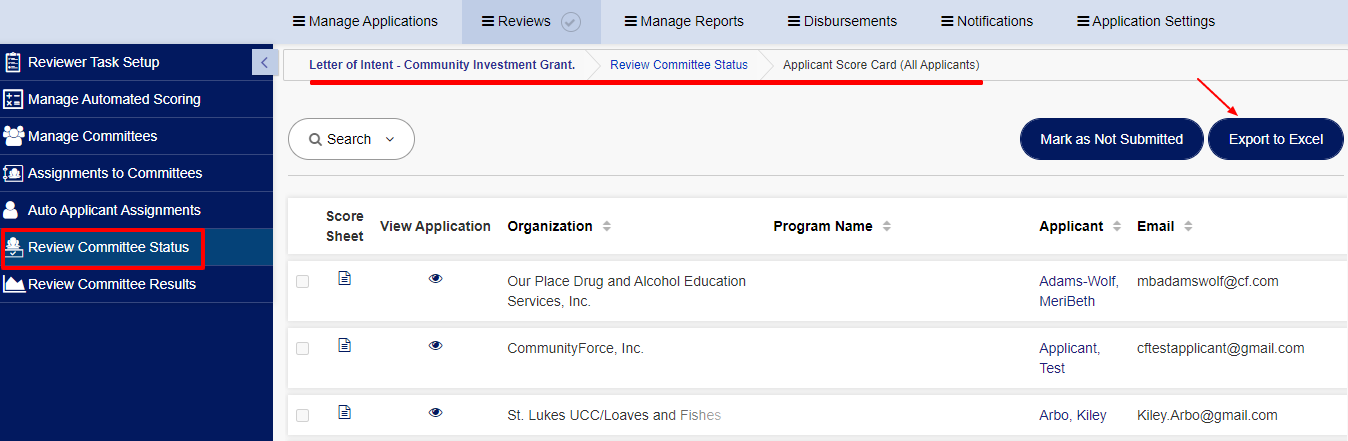Check the St. Lukes UCC row checkbox

(303, 415)
